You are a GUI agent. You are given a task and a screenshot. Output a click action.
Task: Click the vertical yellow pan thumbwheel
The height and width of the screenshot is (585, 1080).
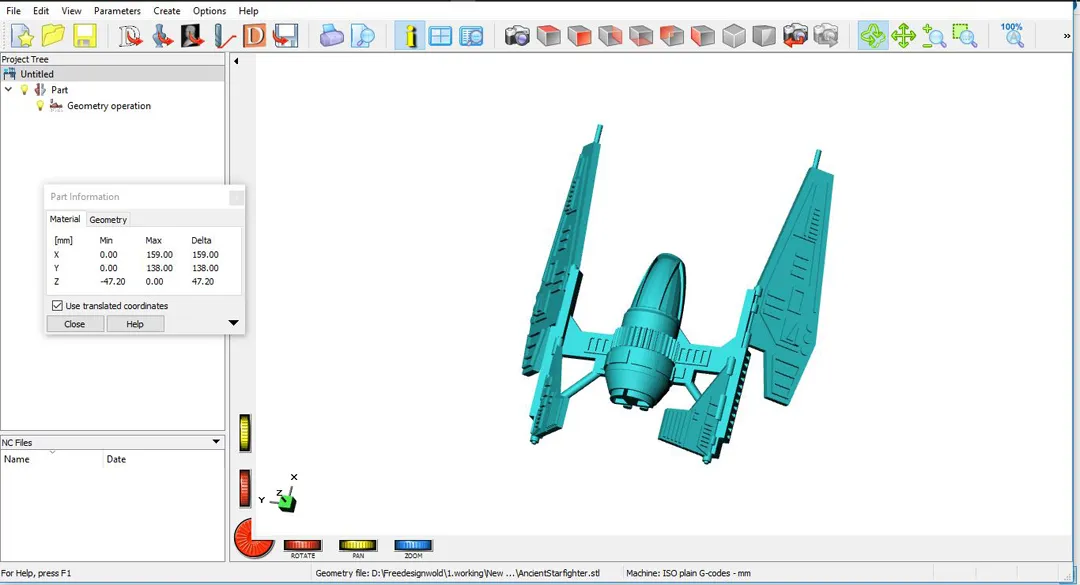coord(245,433)
